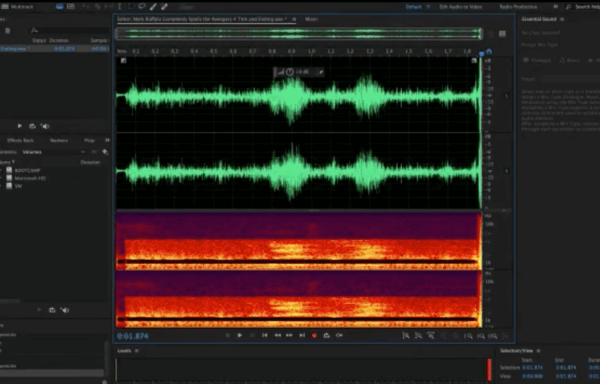This screenshot has height=384, width=600.
Task: Open the Contents Volumes dropdown
Action: point(53,152)
